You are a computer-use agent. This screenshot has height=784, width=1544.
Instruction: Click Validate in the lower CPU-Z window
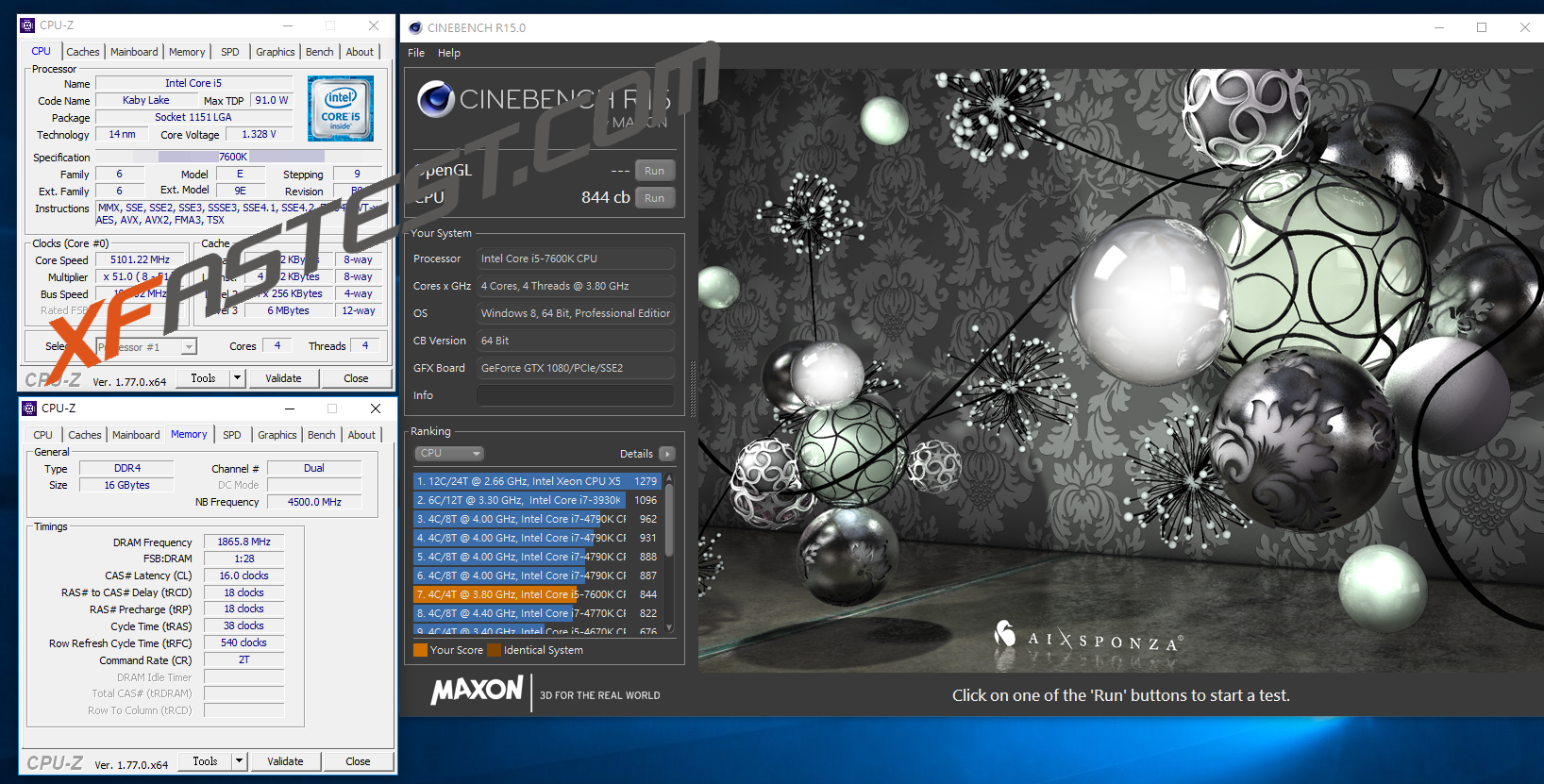pyautogui.click(x=285, y=761)
